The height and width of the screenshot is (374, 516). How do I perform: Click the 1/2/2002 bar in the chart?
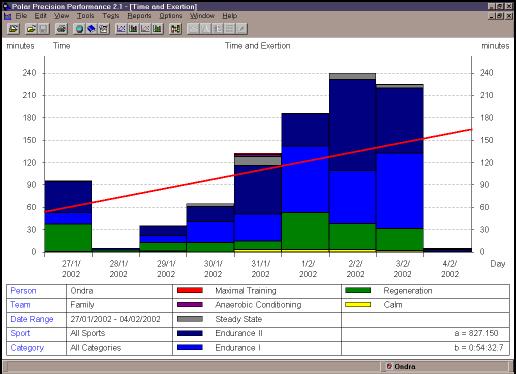point(305,182)
